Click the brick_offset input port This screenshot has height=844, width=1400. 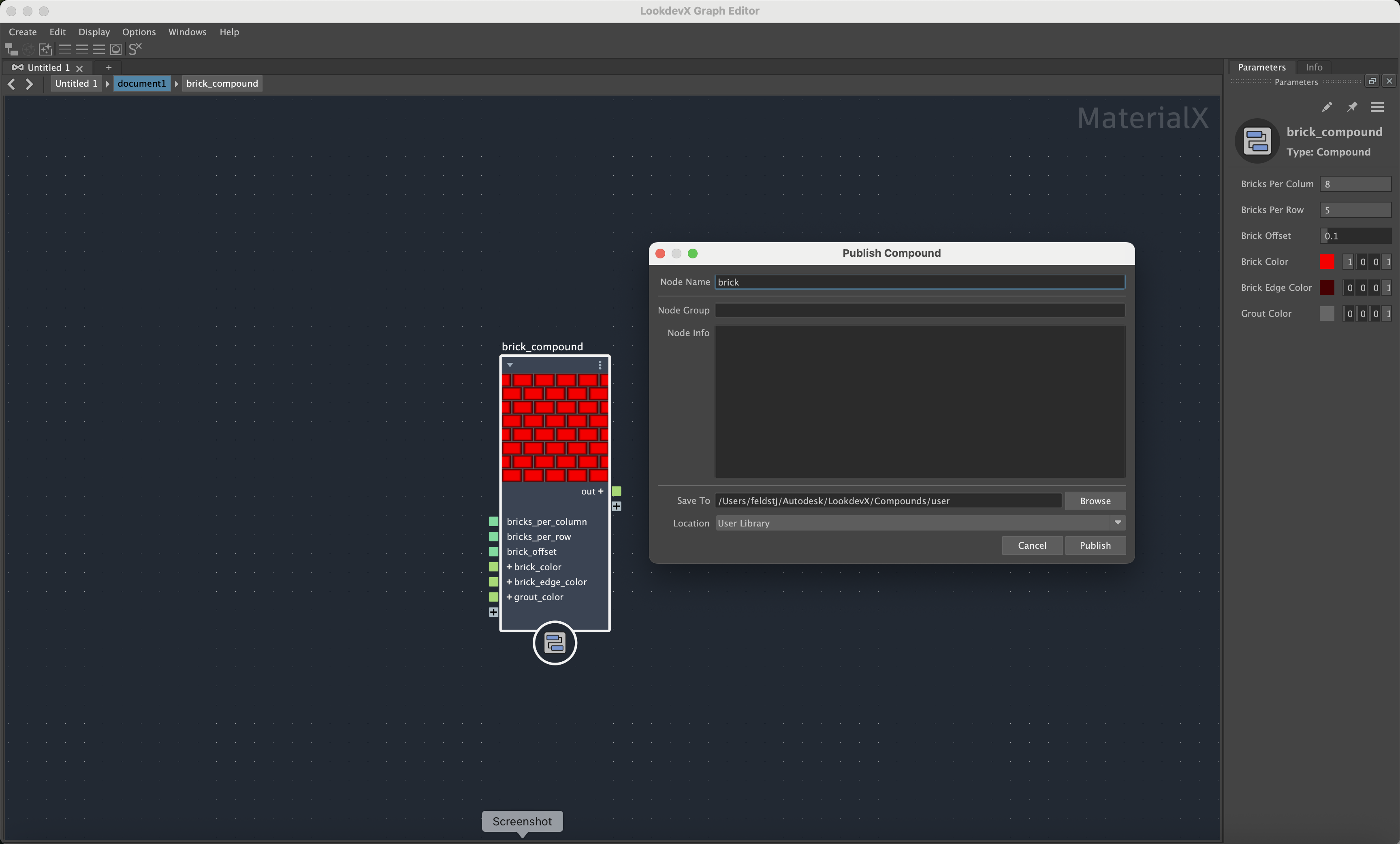click(x=494, y=552)
